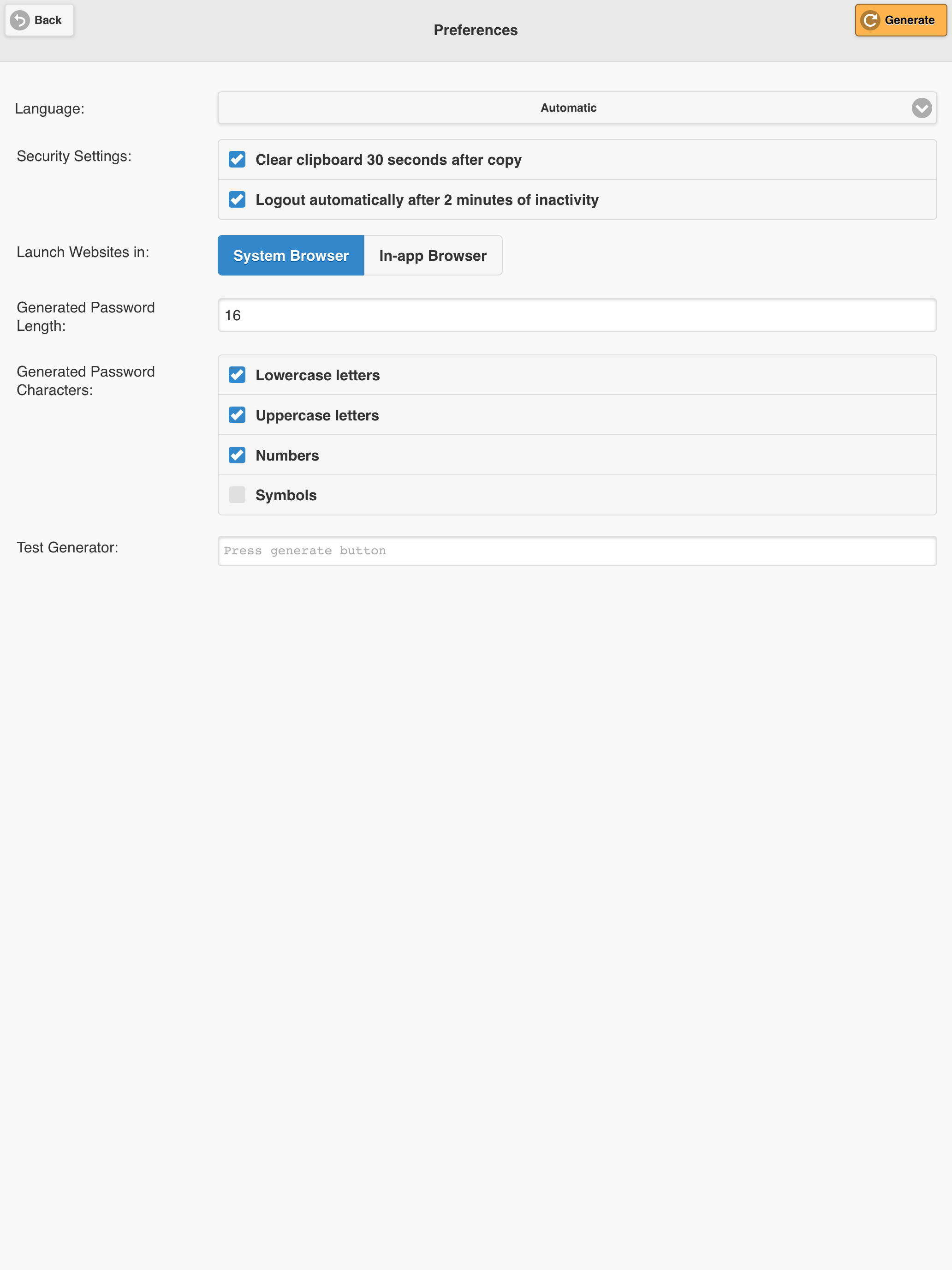Image resolution: width=952 pixels, height=1270 pixels.
Task: Open the Language dropdown showing Automatic
Action: [577, 108]
